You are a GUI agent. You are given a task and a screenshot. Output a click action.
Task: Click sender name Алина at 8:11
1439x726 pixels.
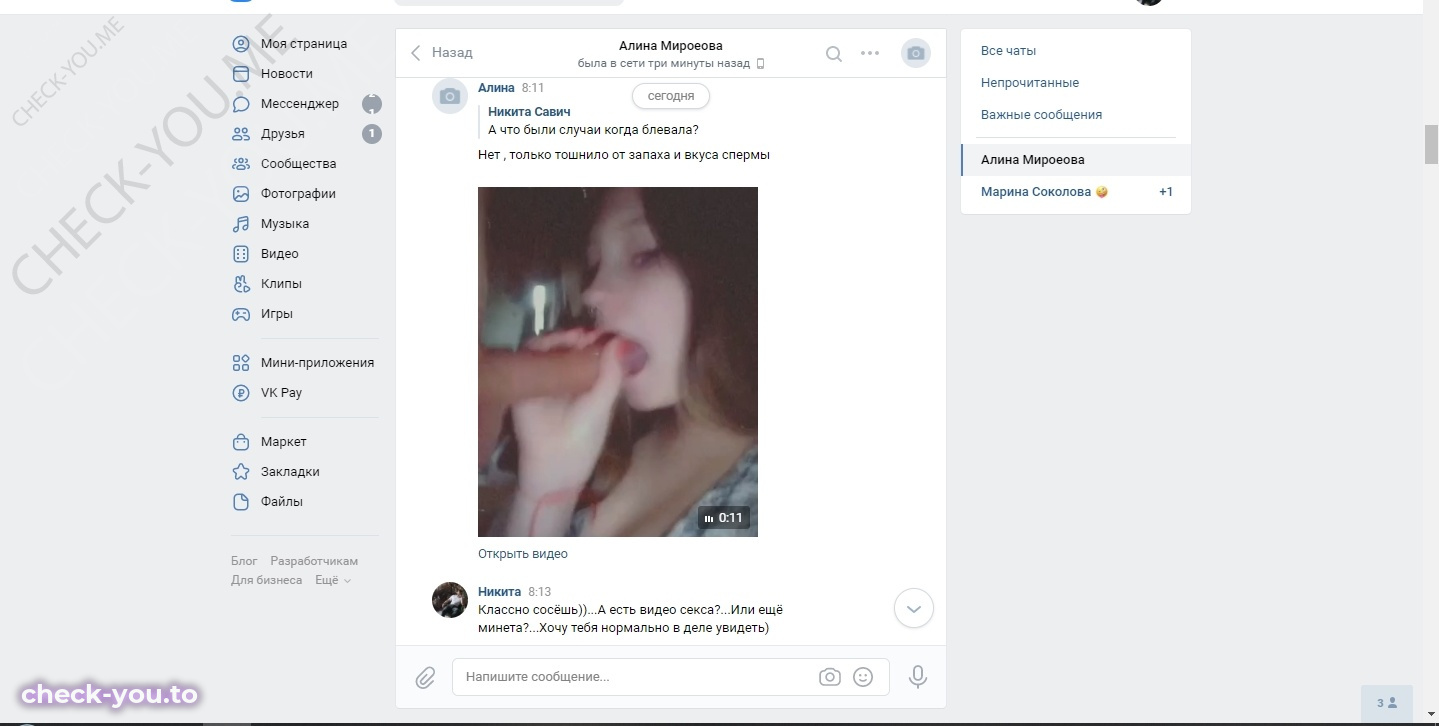496,88
